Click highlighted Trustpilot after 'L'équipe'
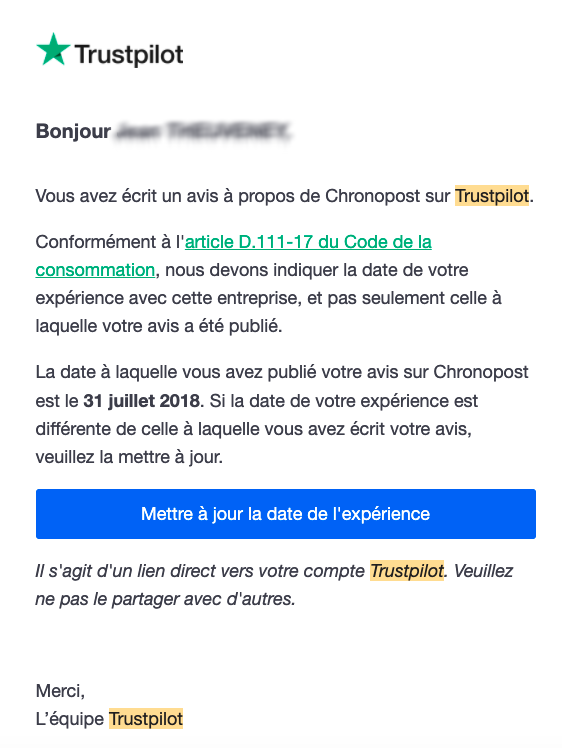This screenshot has width=562, height=748. pos(146,718)
